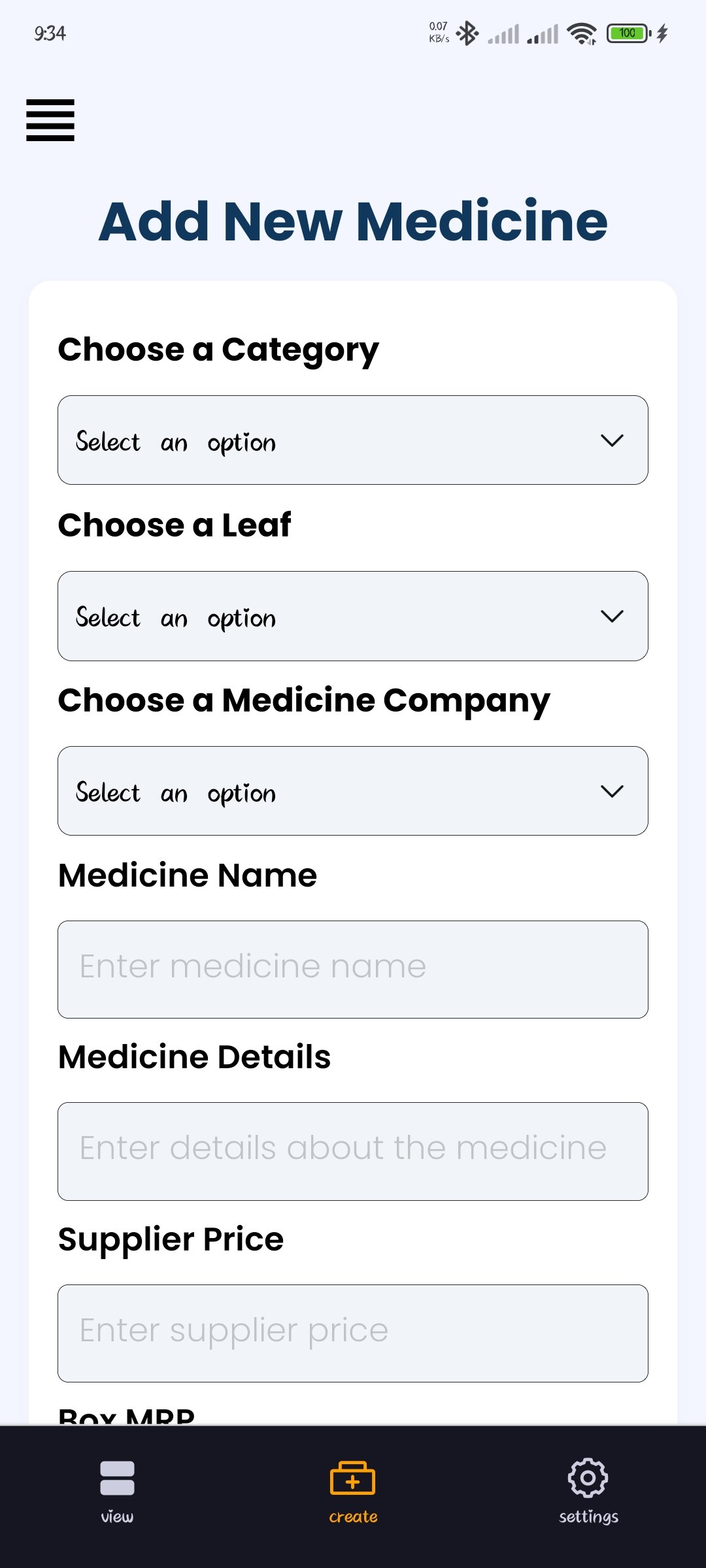Click the Medicine Company chevron arrow
Viewport: 706px width, 1568px height.
(x=612, y=791)
